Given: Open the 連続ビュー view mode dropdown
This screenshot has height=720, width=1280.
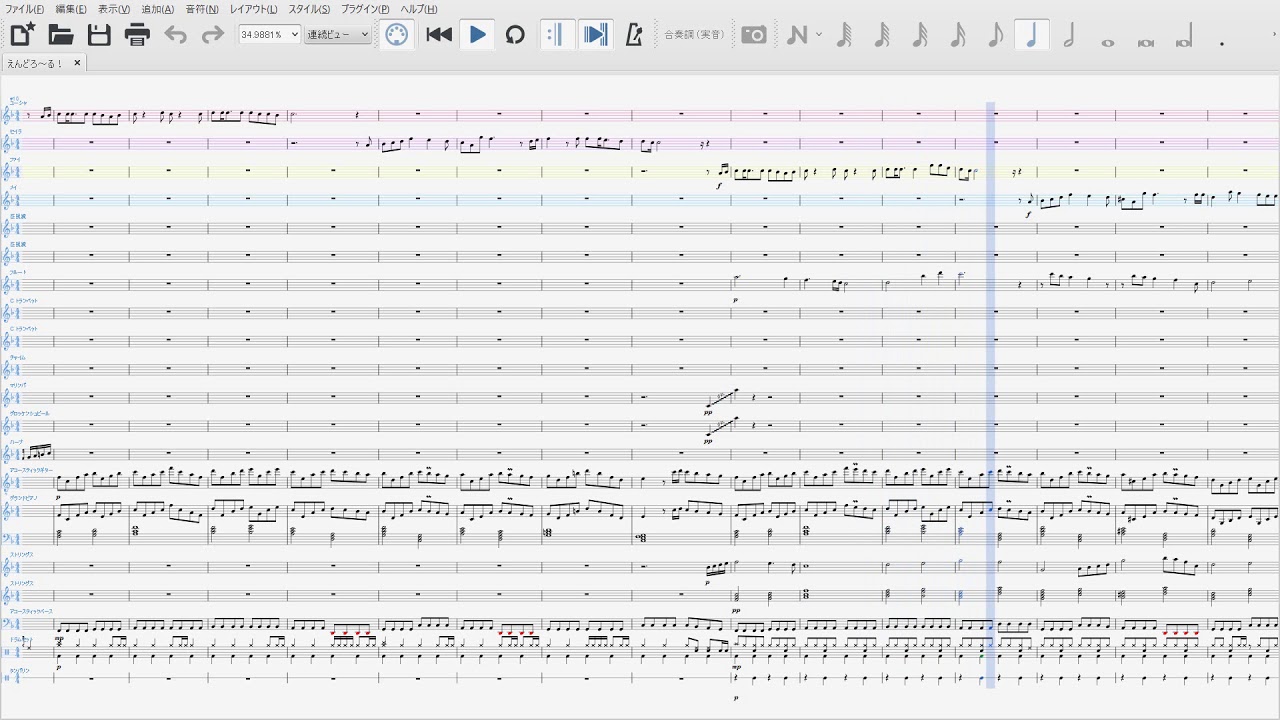Looking at the screenshot, I should [338, 35].
